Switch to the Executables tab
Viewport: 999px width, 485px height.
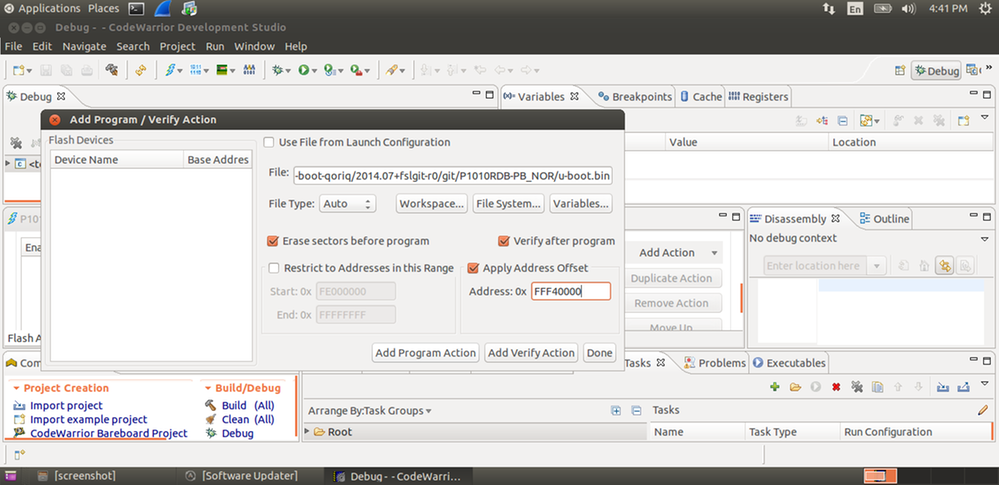(789, 363)
